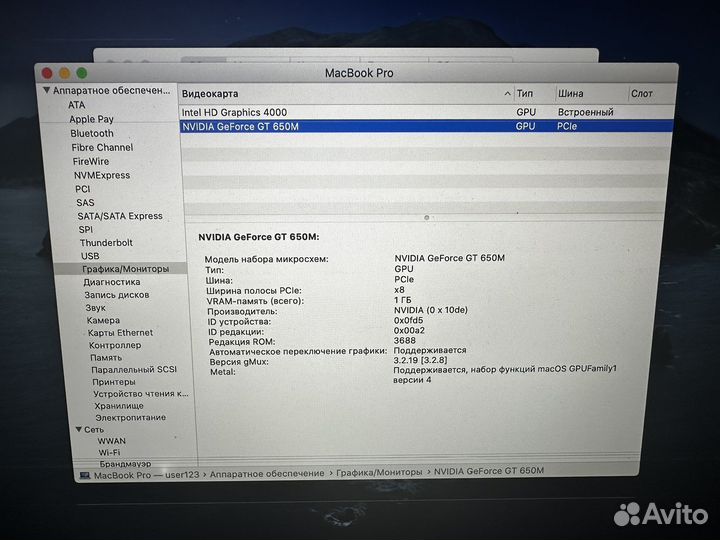Minimize the MacBook Pro window

pos(65,73)
